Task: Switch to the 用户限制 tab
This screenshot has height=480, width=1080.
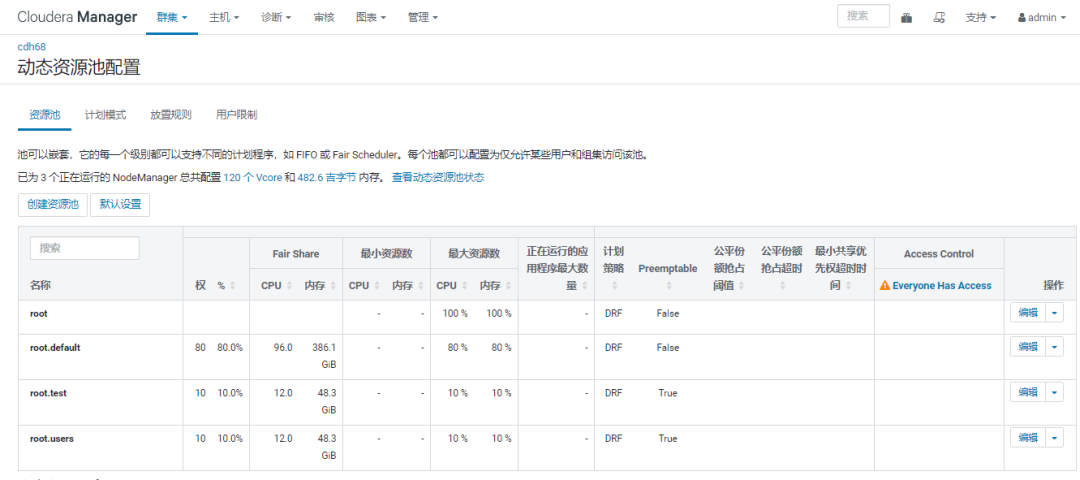Action: tap(236, 115)
